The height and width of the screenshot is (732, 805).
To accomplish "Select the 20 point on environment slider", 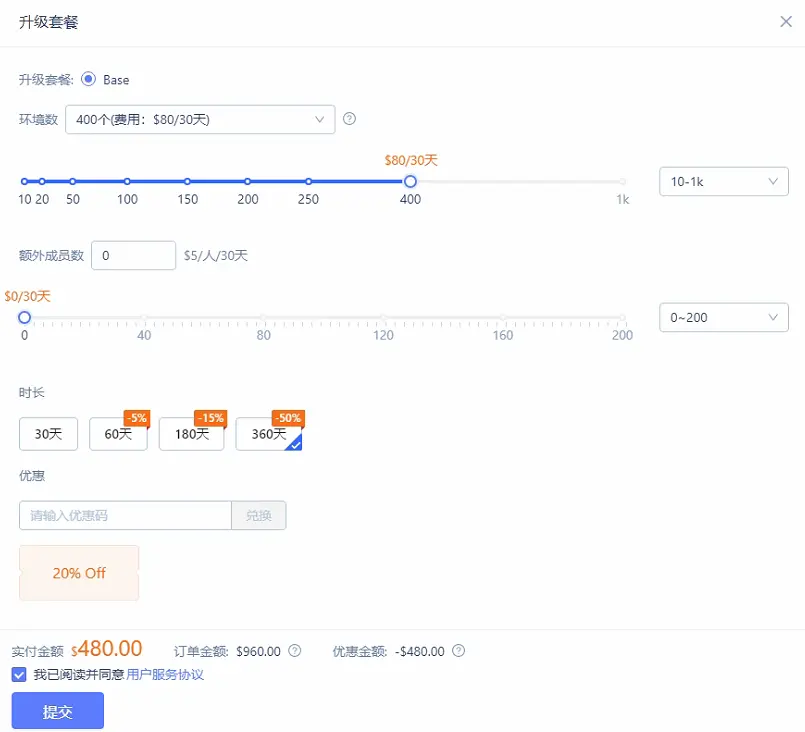I will pos(42,181).
